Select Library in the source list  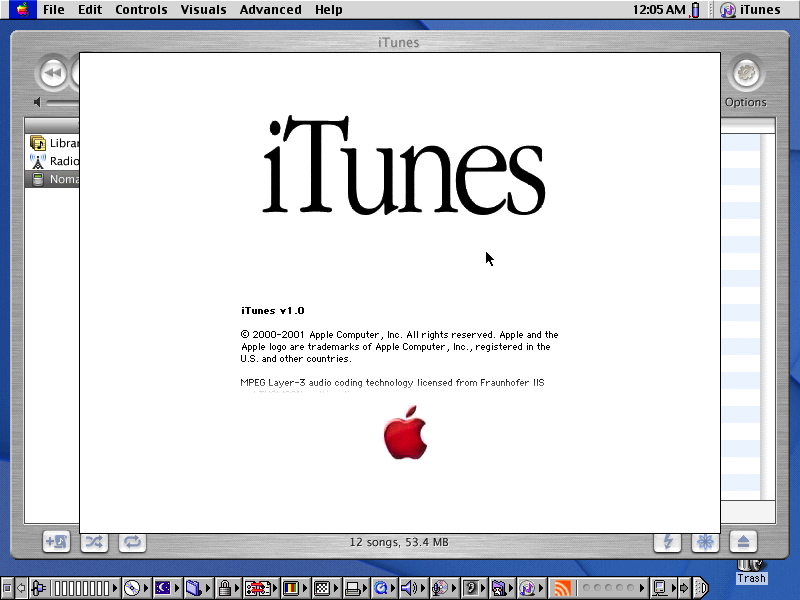point(54,143)
